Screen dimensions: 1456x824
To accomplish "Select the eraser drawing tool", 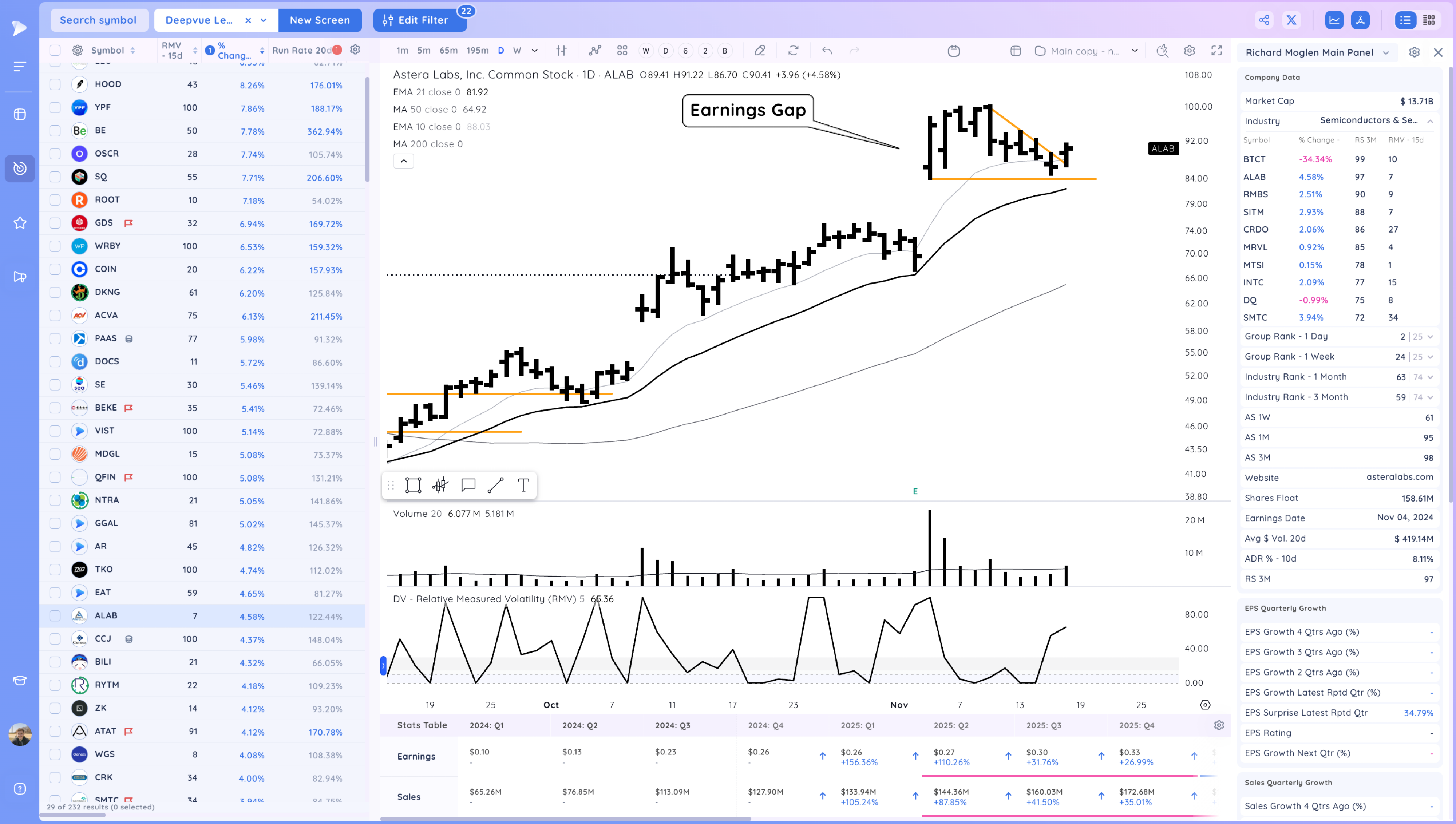I will coord(760,51).
